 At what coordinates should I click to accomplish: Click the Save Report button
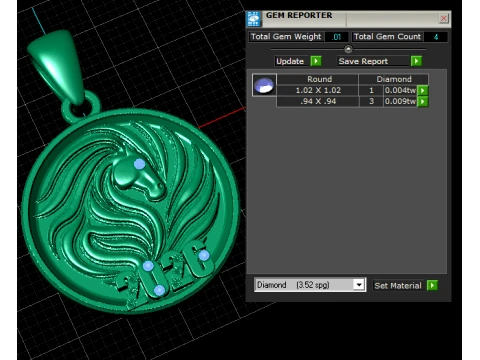coord(373,61)
